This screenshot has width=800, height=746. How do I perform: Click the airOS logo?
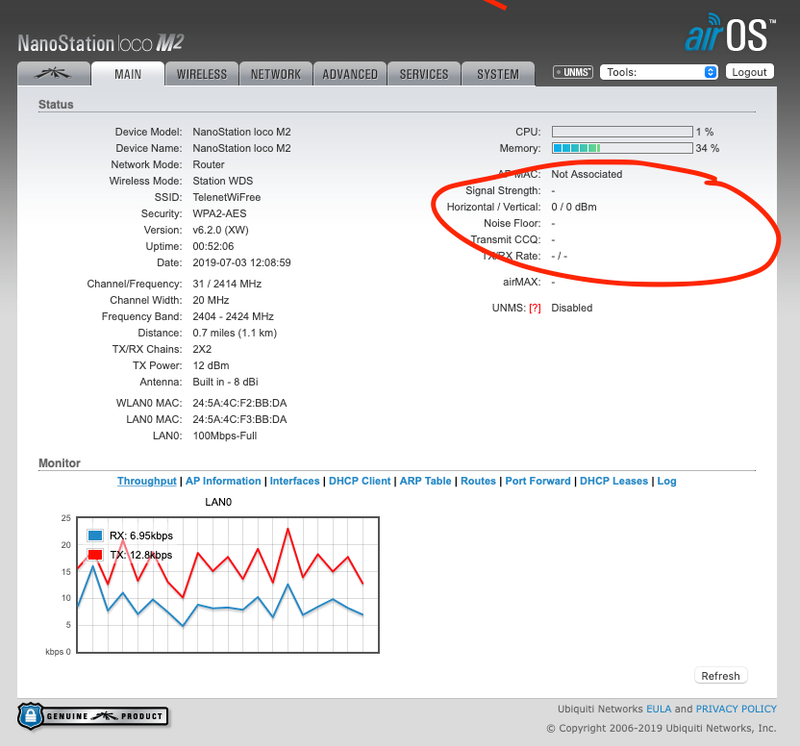click(x=730, y=34)
